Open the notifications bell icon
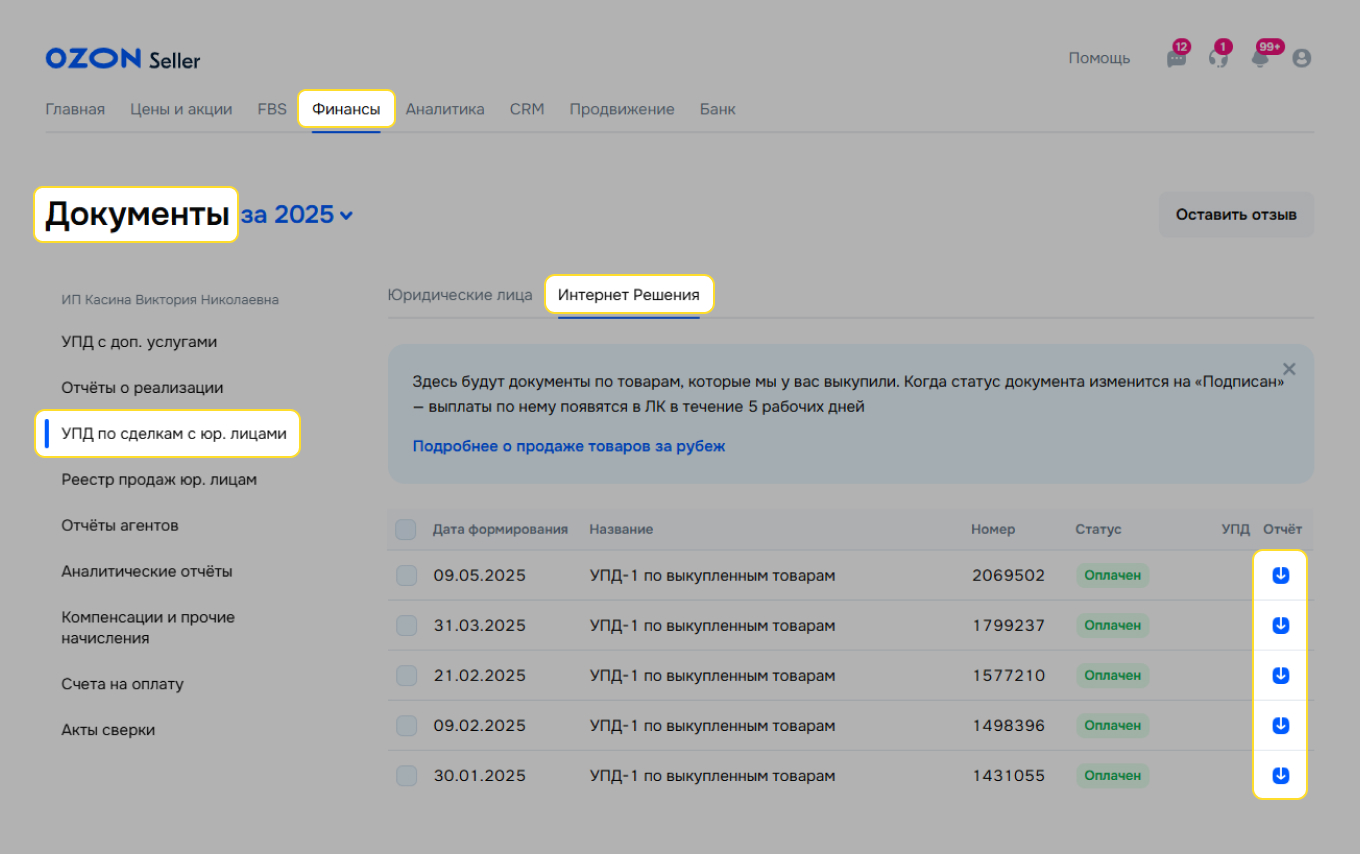 click(x=1260, y=58)
